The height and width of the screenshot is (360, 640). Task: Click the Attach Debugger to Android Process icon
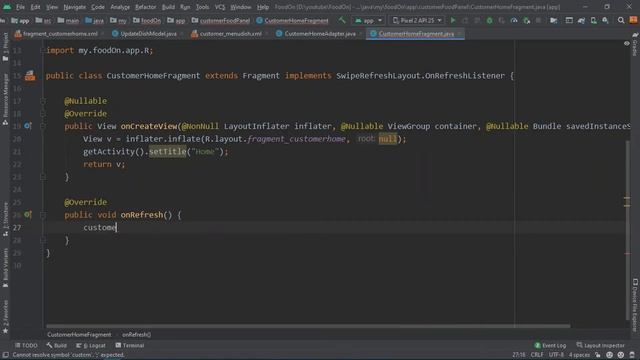pos(527,20)
